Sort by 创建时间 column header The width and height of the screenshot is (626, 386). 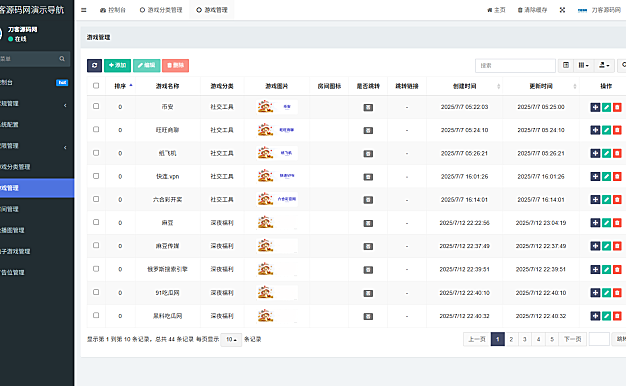point(465,86)
